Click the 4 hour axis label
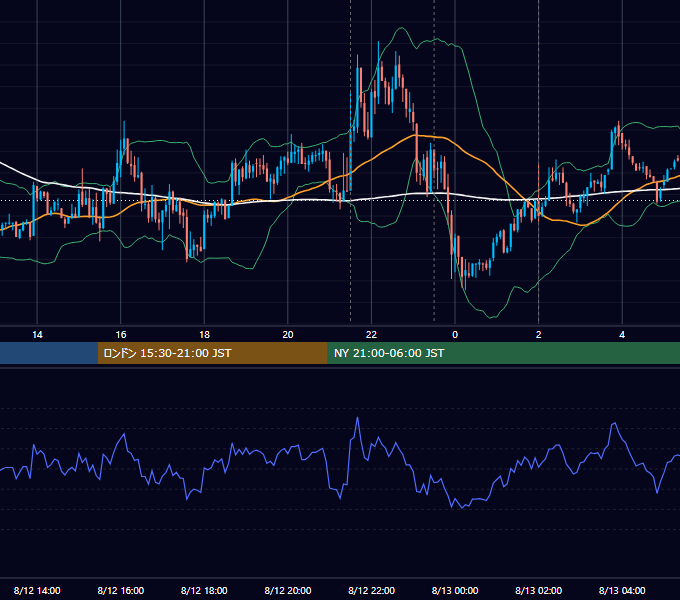Image resolution: width=680 pixels, height=600 pixels. pyautogui.click(x=622, y=335)
